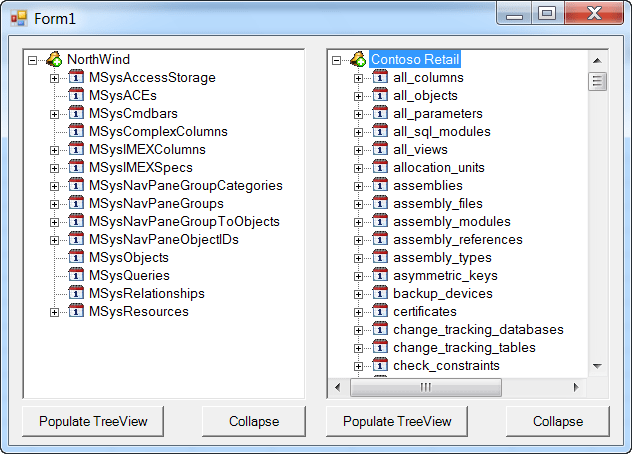Click the scroll down arrow in Contoso tree

click(x=597, y=366)
